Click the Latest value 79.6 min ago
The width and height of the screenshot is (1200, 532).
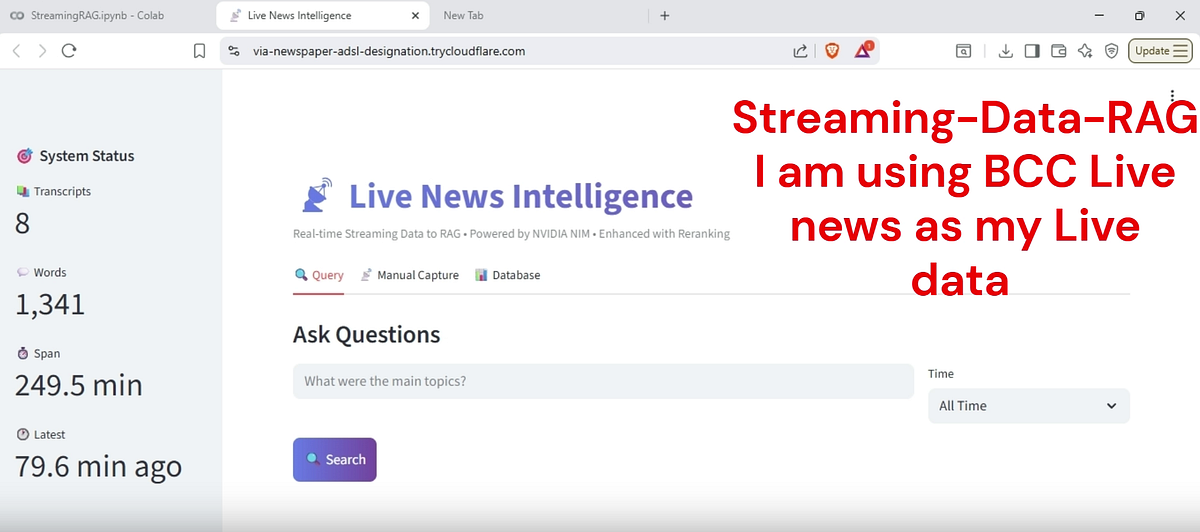[x=99, y=466]
